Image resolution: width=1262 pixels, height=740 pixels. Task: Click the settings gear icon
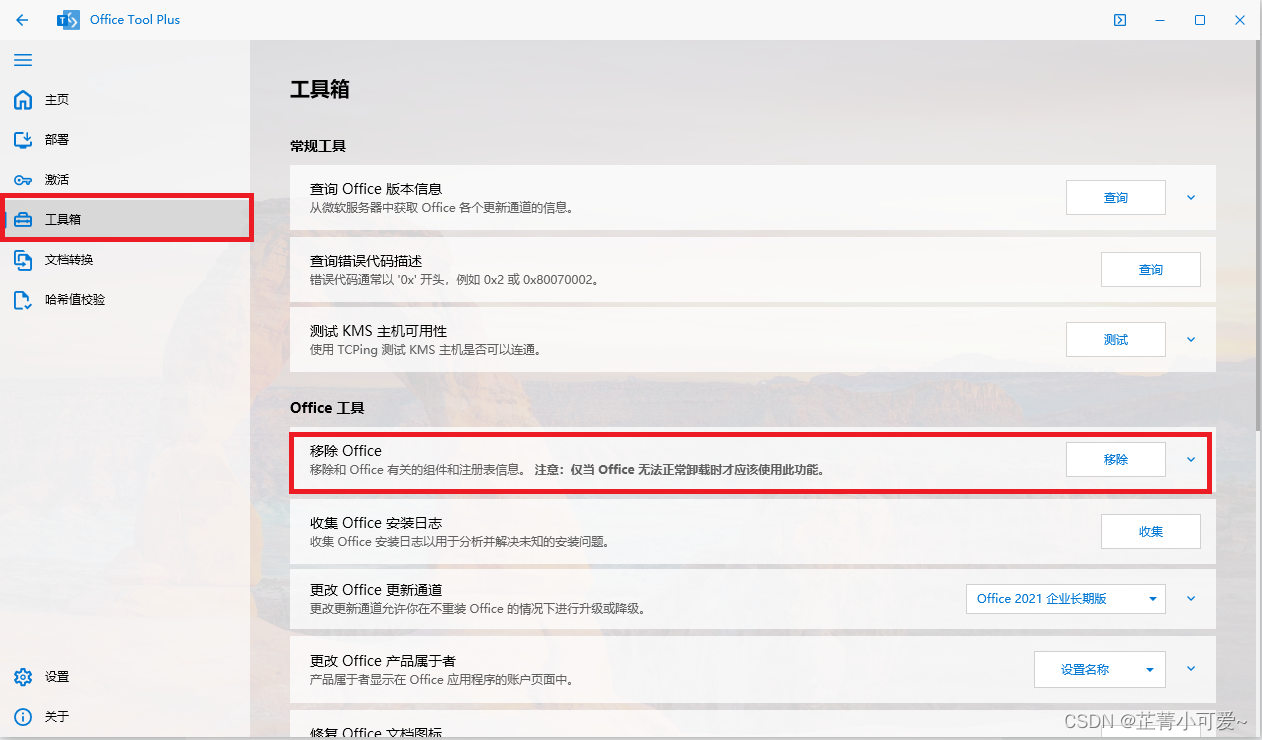pyautogui.click(x=23, y=677)
